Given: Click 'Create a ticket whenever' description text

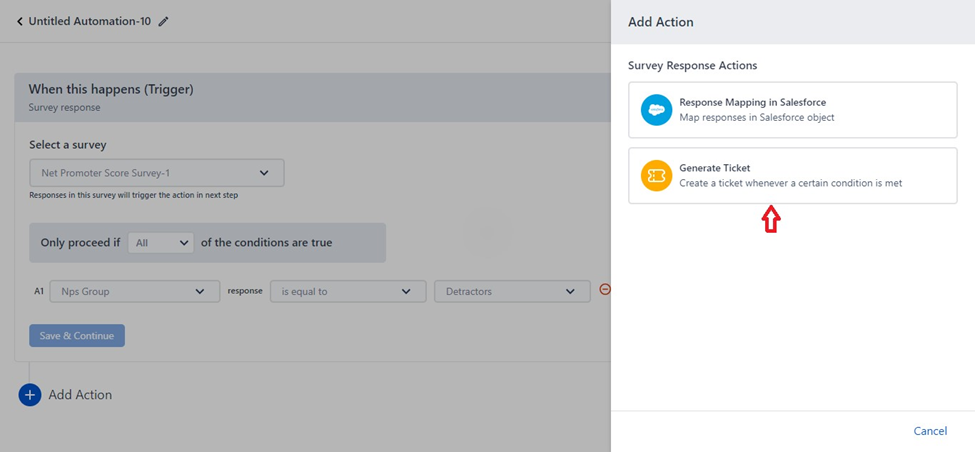Looking at the screenshot, I should pos(790,183).
